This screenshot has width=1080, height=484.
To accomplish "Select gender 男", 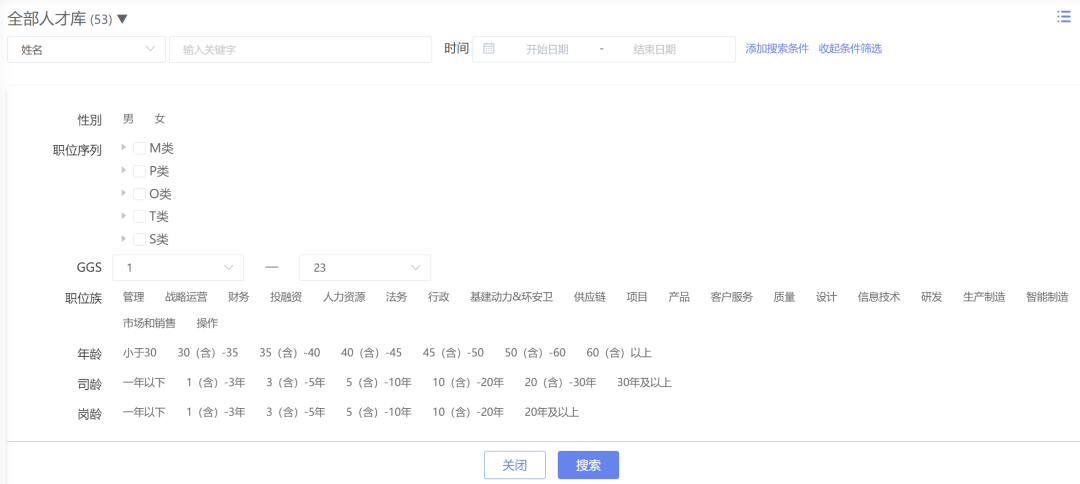I will coord(128,119).
